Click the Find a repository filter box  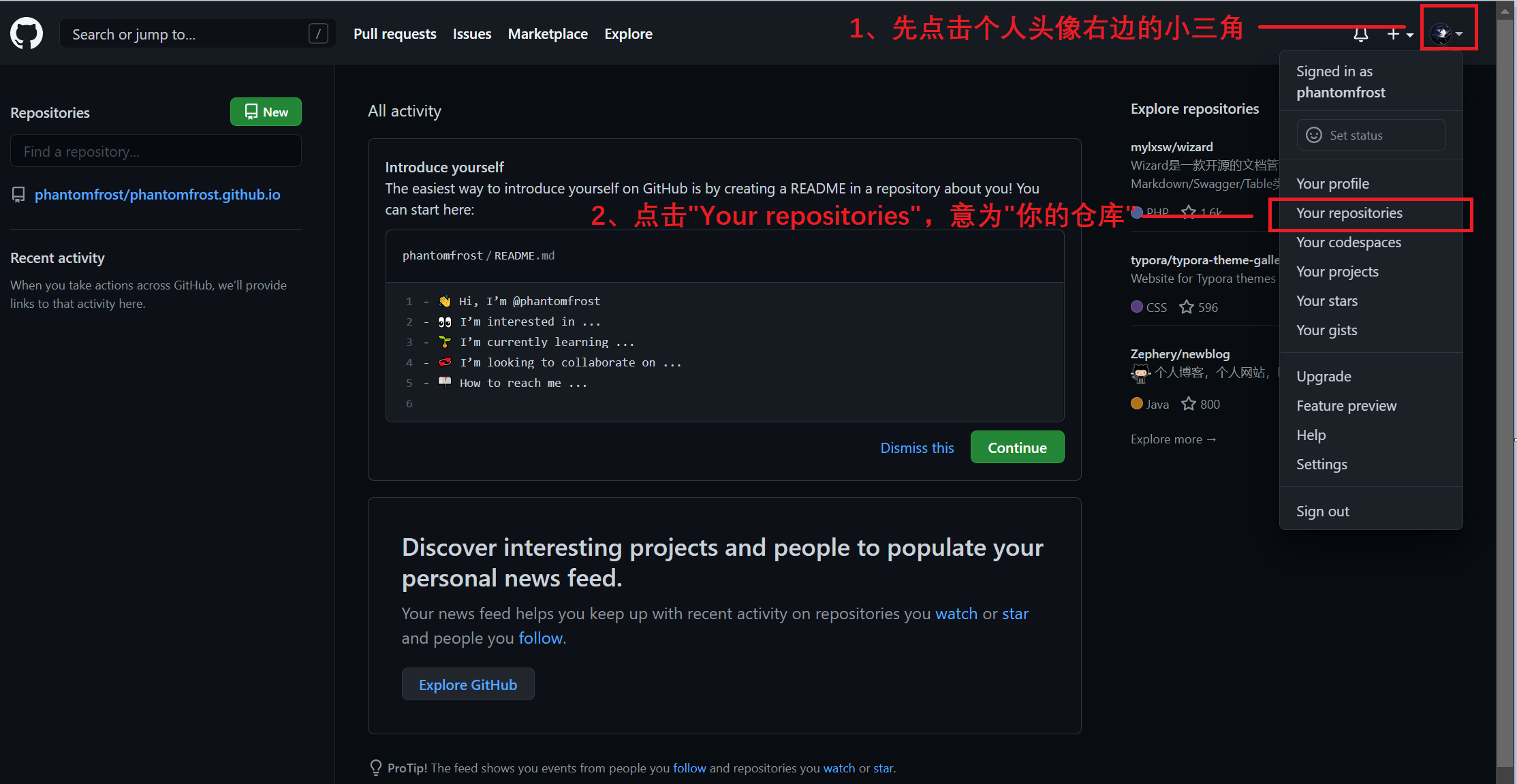point(156,151)
